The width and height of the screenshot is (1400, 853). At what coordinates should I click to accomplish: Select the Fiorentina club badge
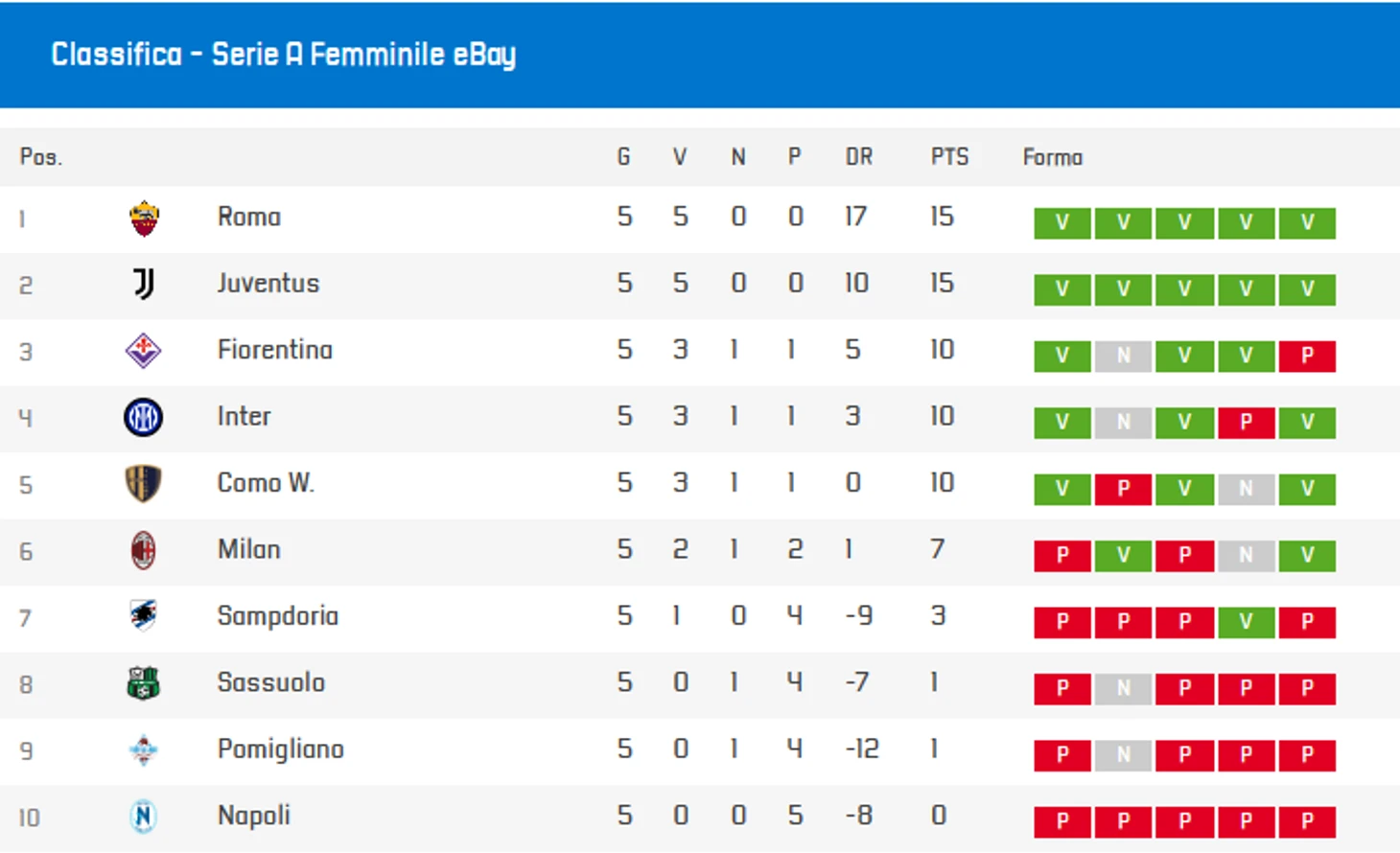click(144, 351)
